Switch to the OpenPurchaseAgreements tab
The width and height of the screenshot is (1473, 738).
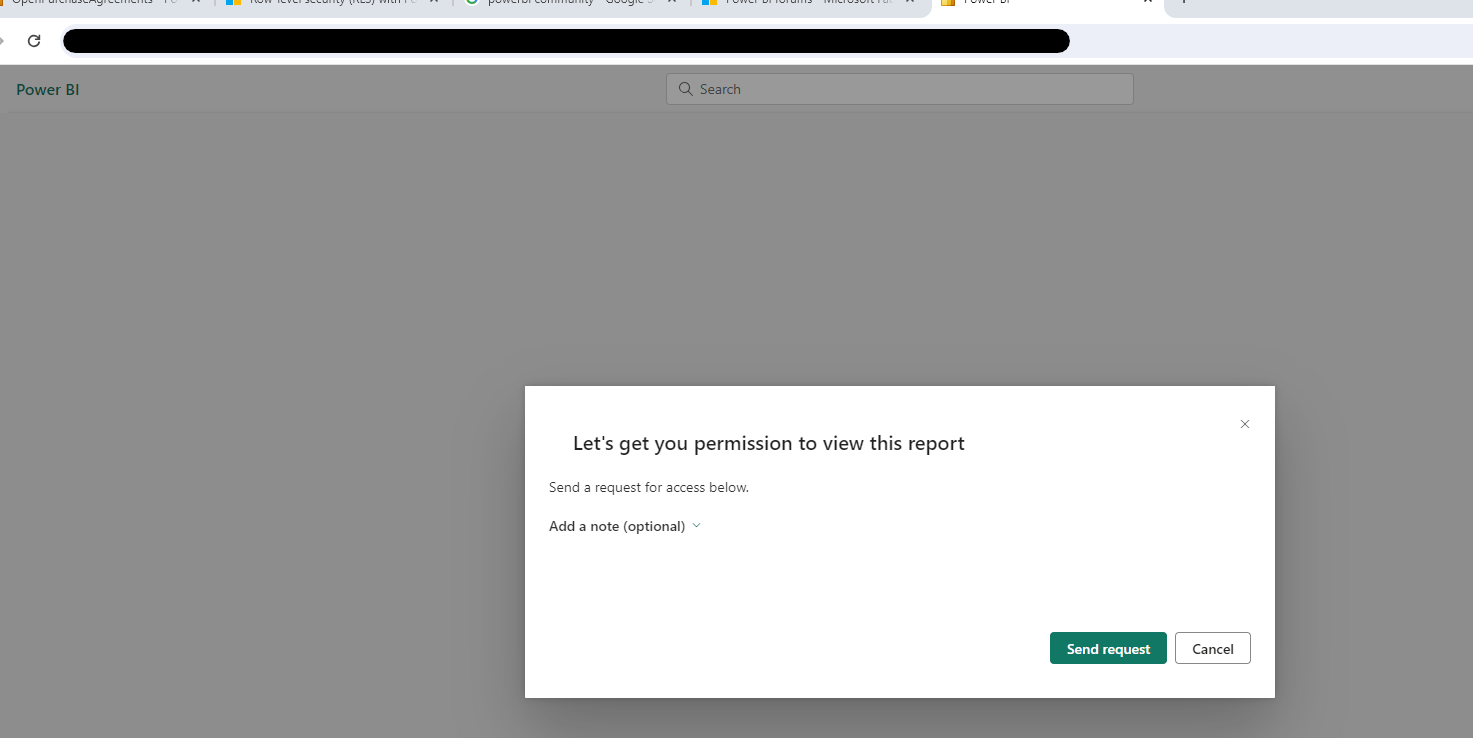(x=100, y=4)
